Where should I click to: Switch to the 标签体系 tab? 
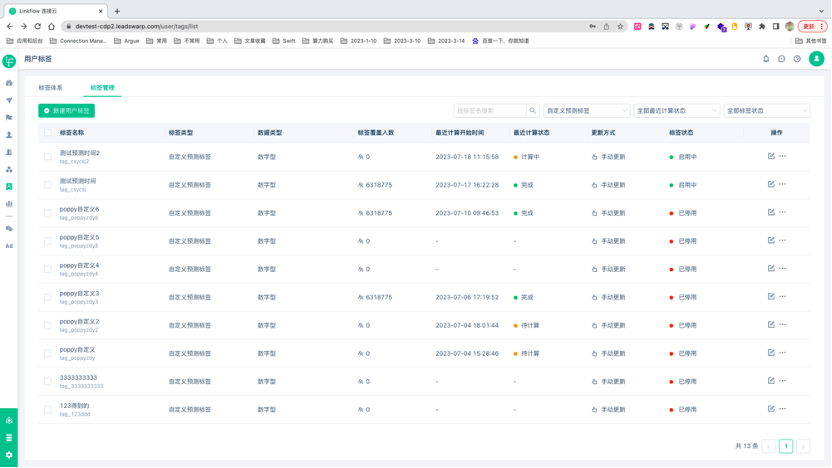50,88
